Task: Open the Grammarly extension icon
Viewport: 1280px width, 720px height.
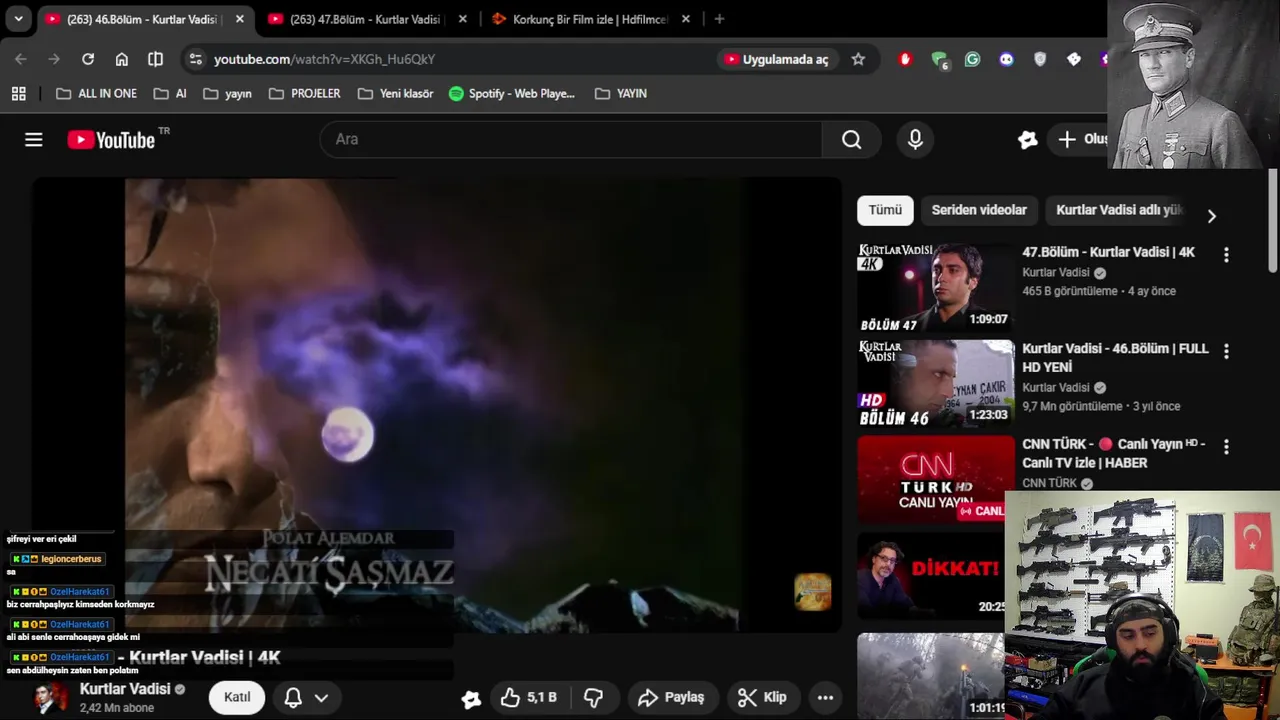Action: pos(972,59)
